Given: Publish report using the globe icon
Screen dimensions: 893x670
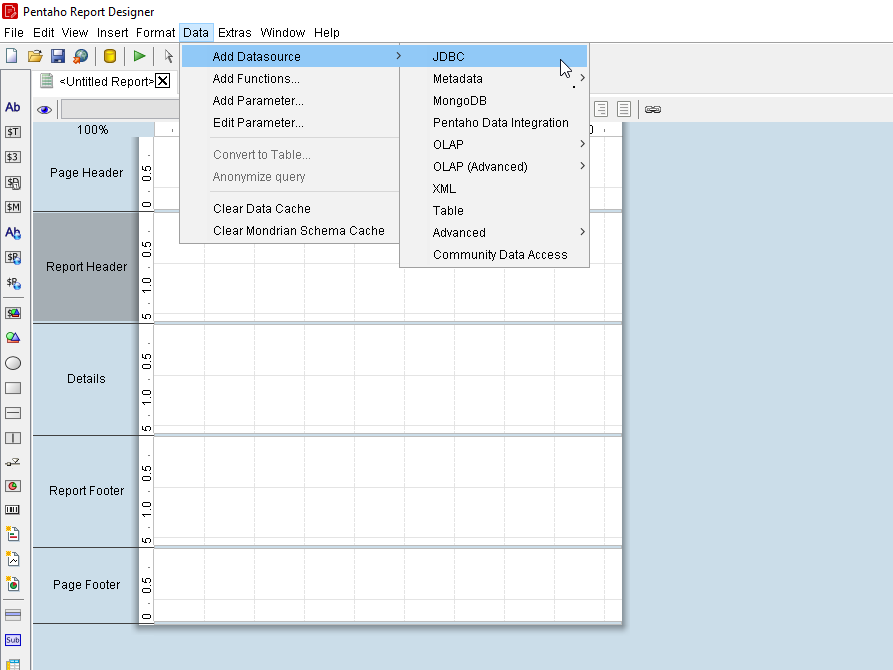Looking at the screenshot, I should click(x=81, y=56).
